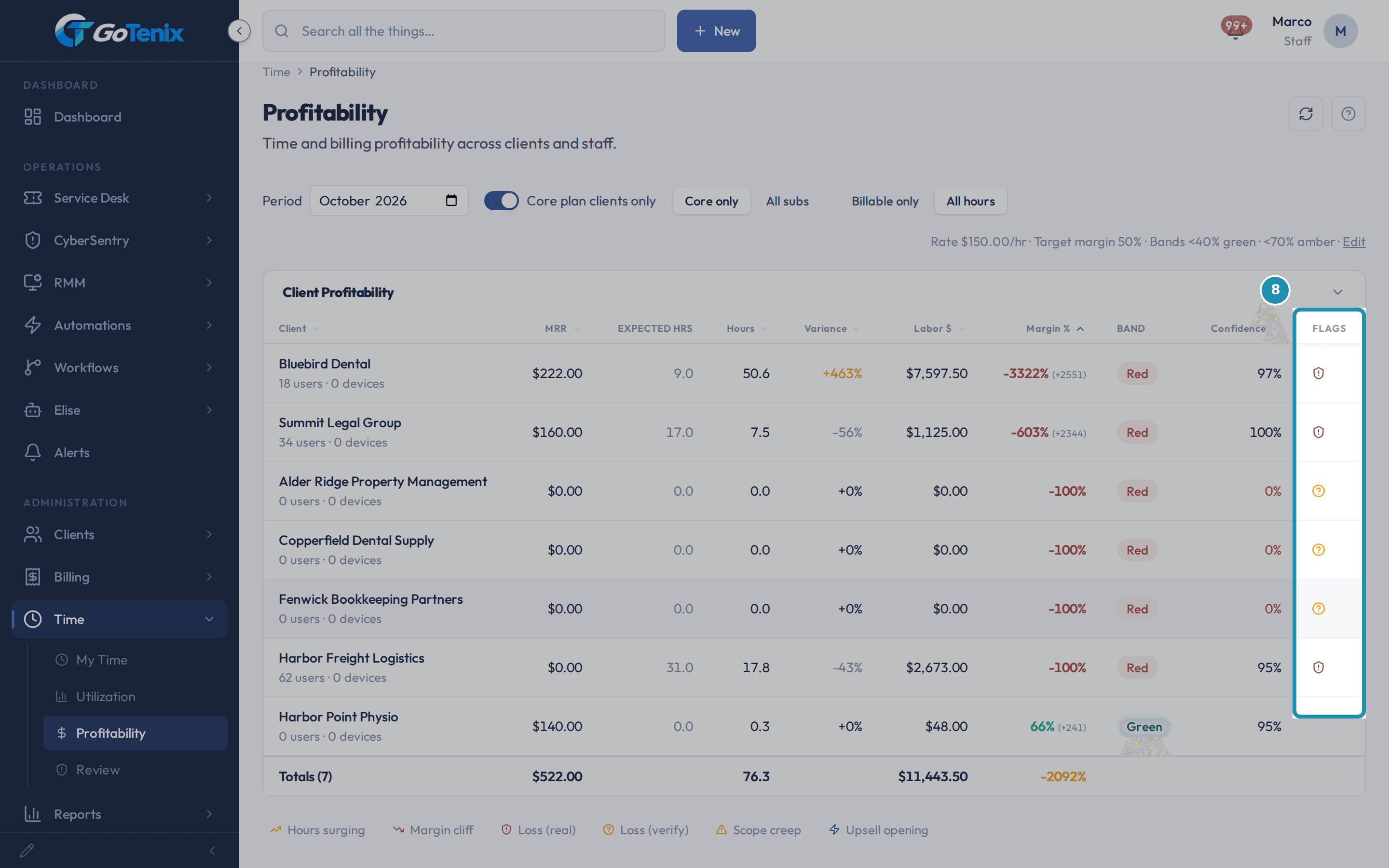This screenshot has width=1389, height=868.
Task: Collapse the Time menu section
Action: click(x=120, y=619)
